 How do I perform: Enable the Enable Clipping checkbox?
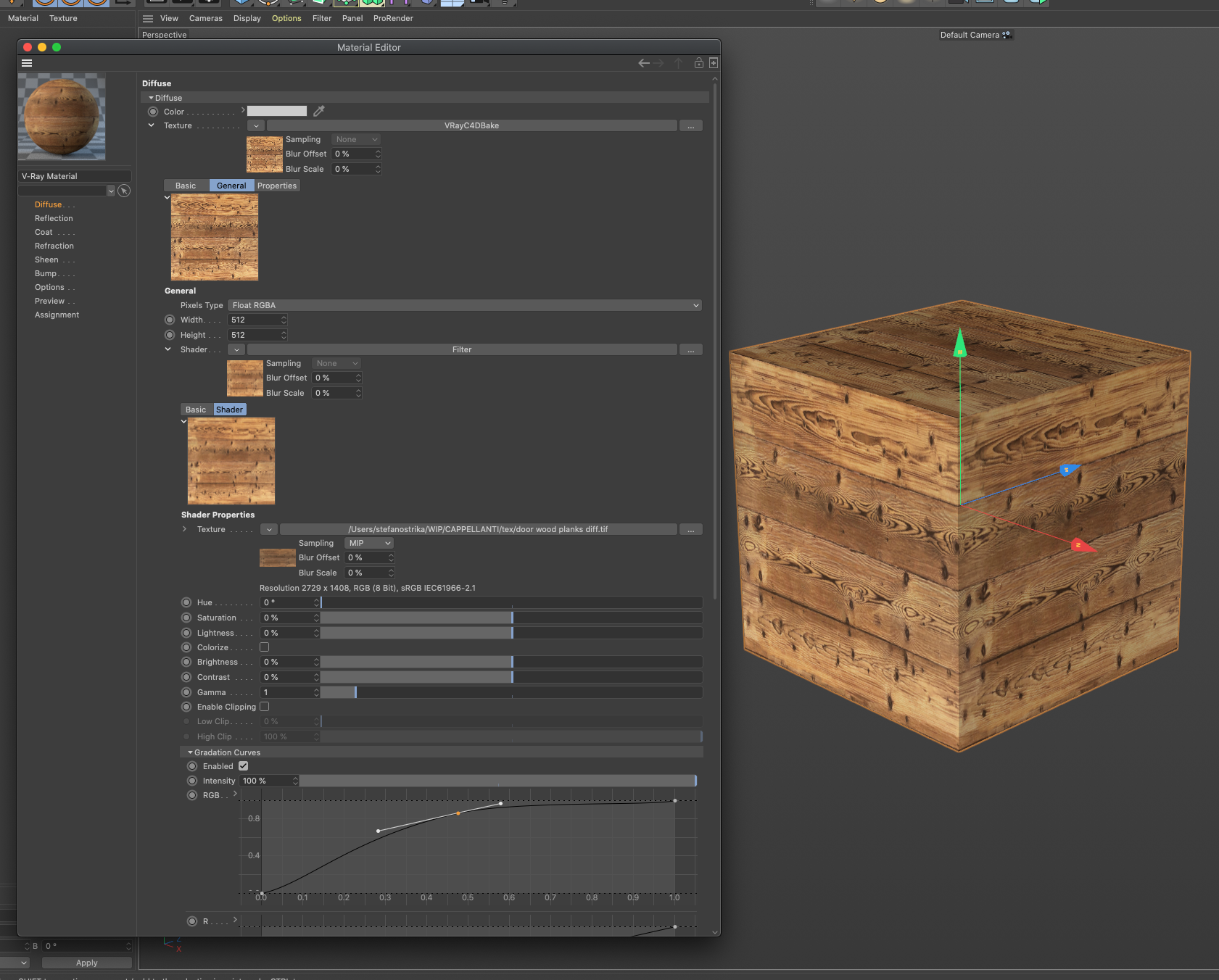pyautogui.click(x=265, y=707)
